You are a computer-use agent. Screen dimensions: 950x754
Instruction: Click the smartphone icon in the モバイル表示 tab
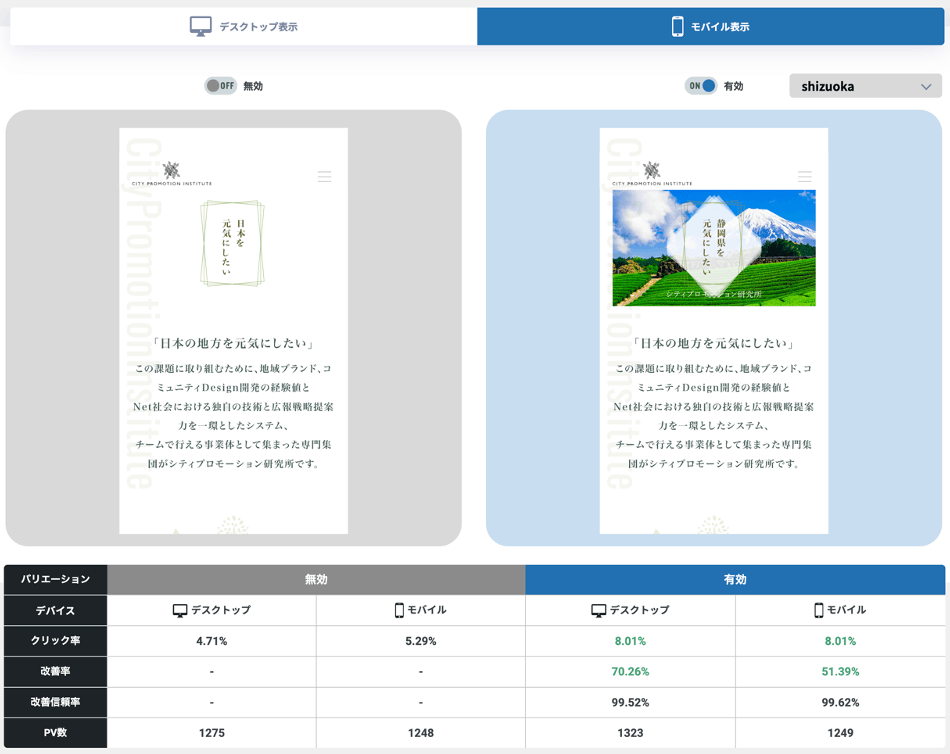coord(677,27)
